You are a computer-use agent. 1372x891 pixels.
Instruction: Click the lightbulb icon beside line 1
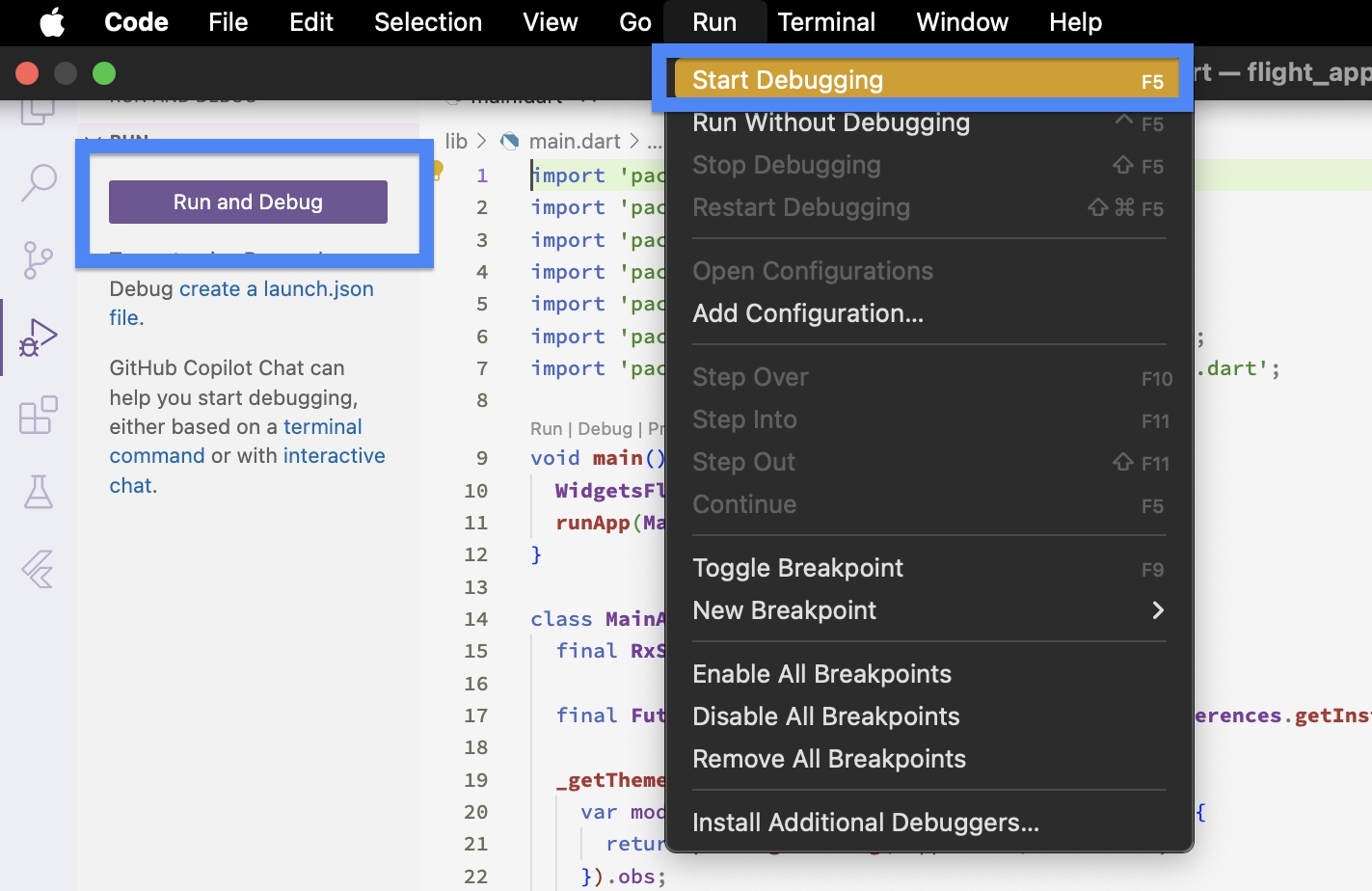click(438, 170)
